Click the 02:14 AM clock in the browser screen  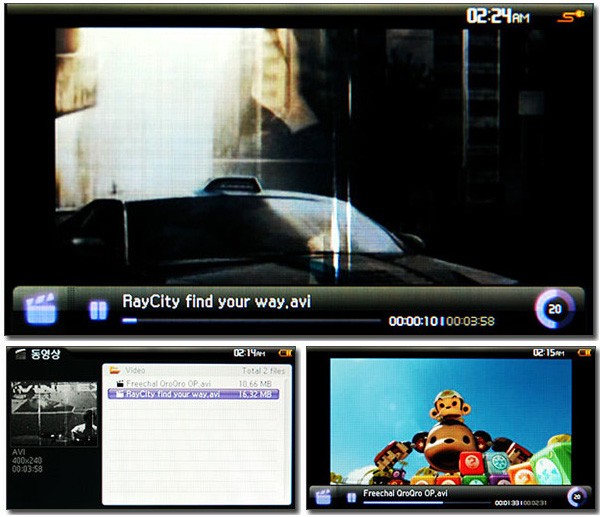(249, 353)
